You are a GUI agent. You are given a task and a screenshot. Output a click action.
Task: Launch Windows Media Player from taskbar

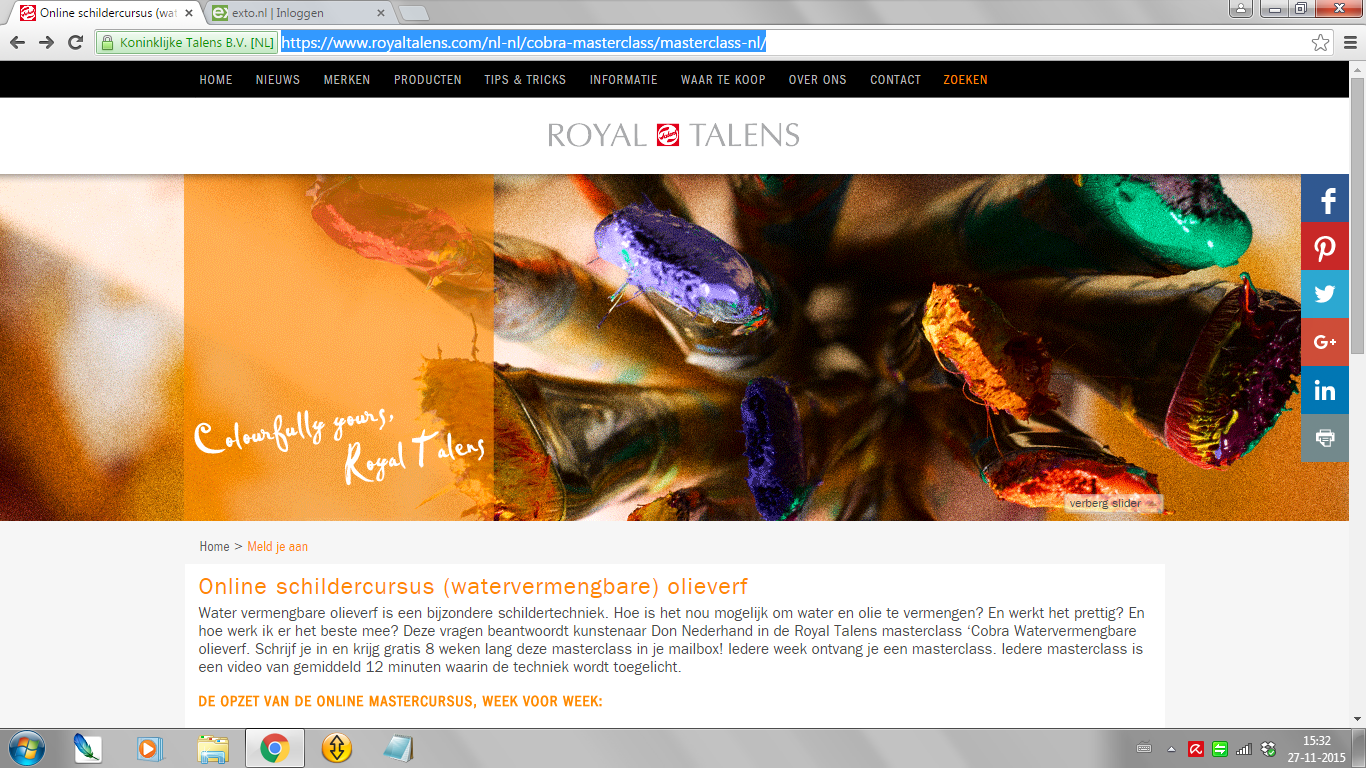coord(150,748)
